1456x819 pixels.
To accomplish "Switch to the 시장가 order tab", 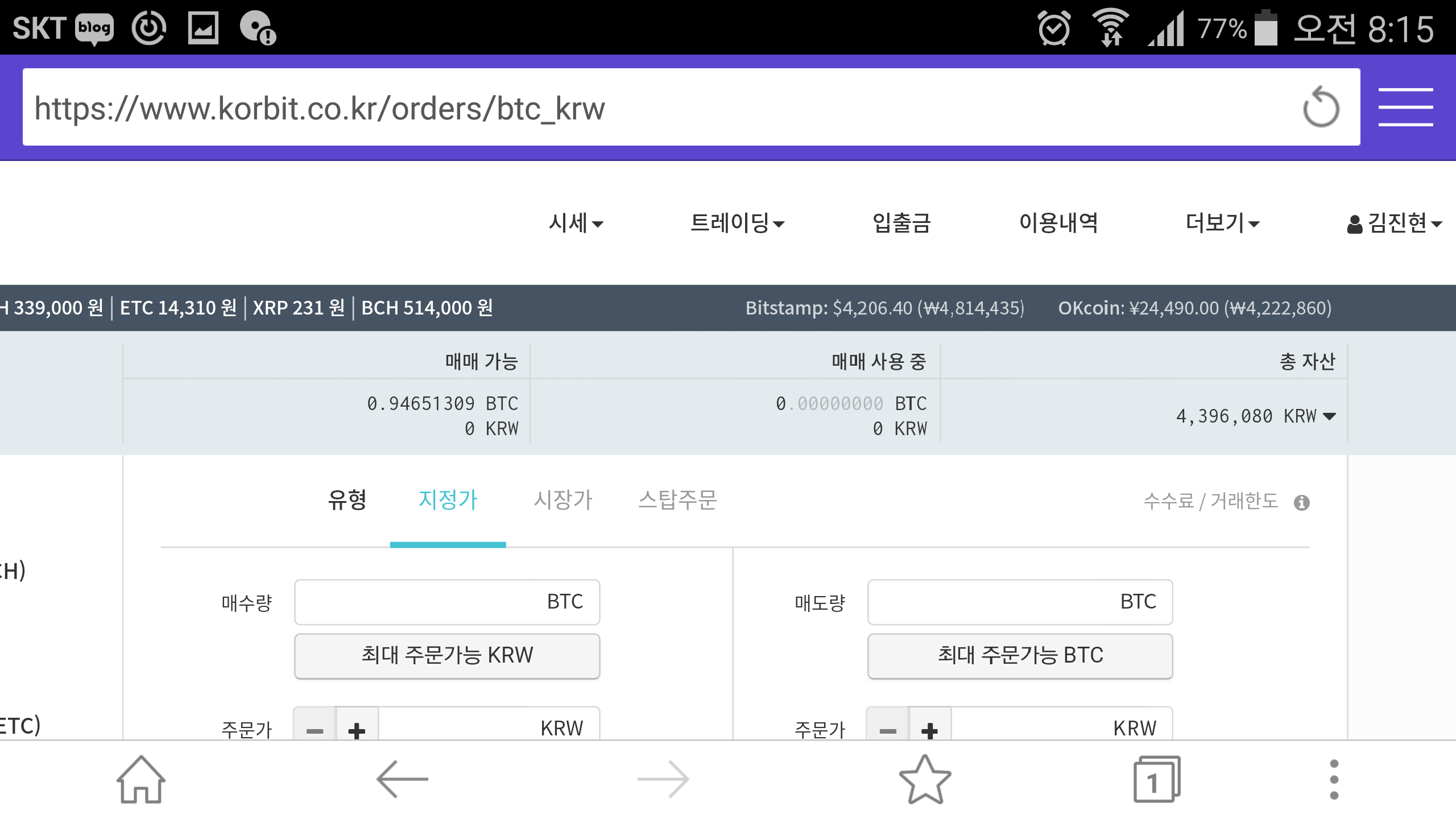I will coord(563,500).
